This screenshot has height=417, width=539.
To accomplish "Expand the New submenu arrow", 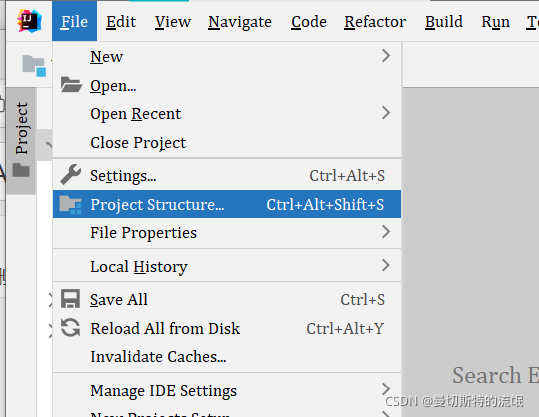I will pos(386,55).
